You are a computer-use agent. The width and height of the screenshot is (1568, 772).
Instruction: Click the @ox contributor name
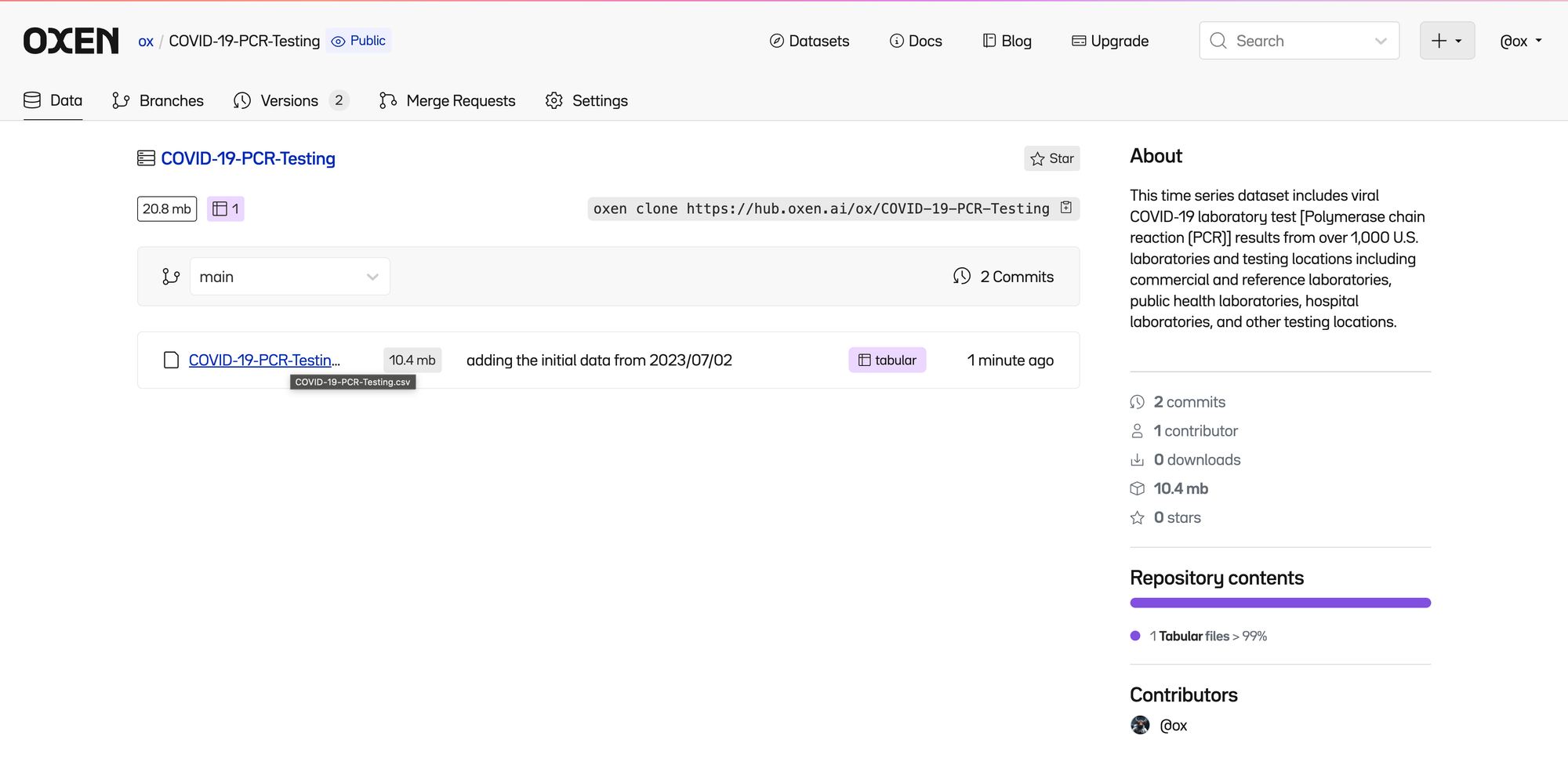click(1174, 726)
